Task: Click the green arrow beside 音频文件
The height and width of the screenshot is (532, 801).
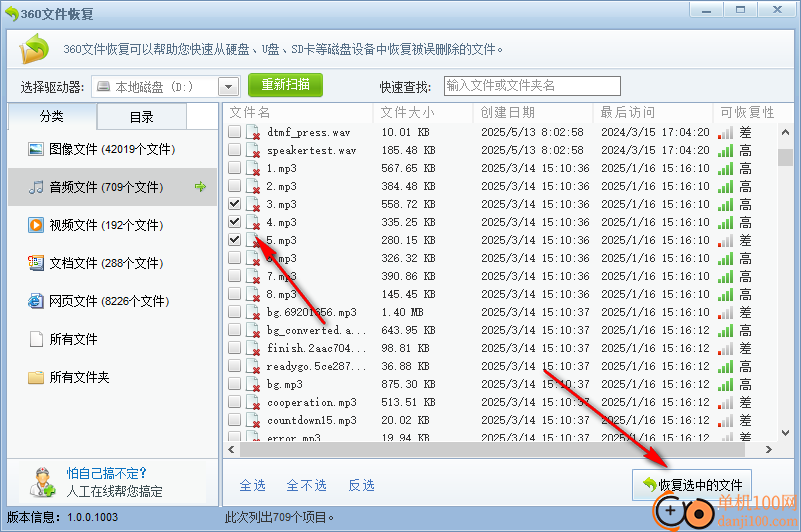Action: [200, 187]
